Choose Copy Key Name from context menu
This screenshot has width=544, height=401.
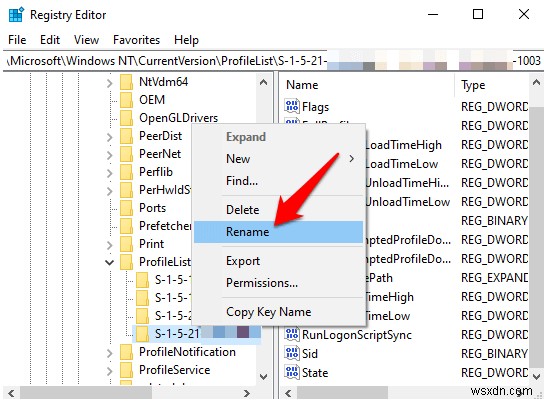click(x=279, y=312)
